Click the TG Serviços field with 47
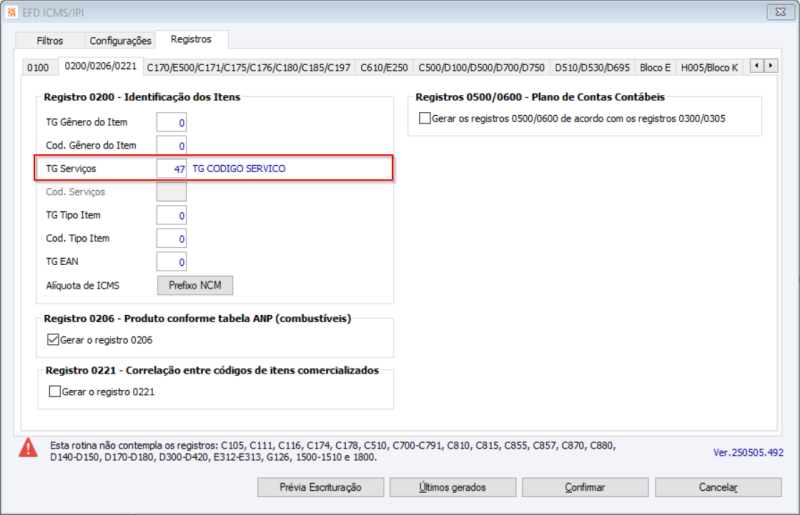The height and width of the screenshot is (515, 800). 171,168
